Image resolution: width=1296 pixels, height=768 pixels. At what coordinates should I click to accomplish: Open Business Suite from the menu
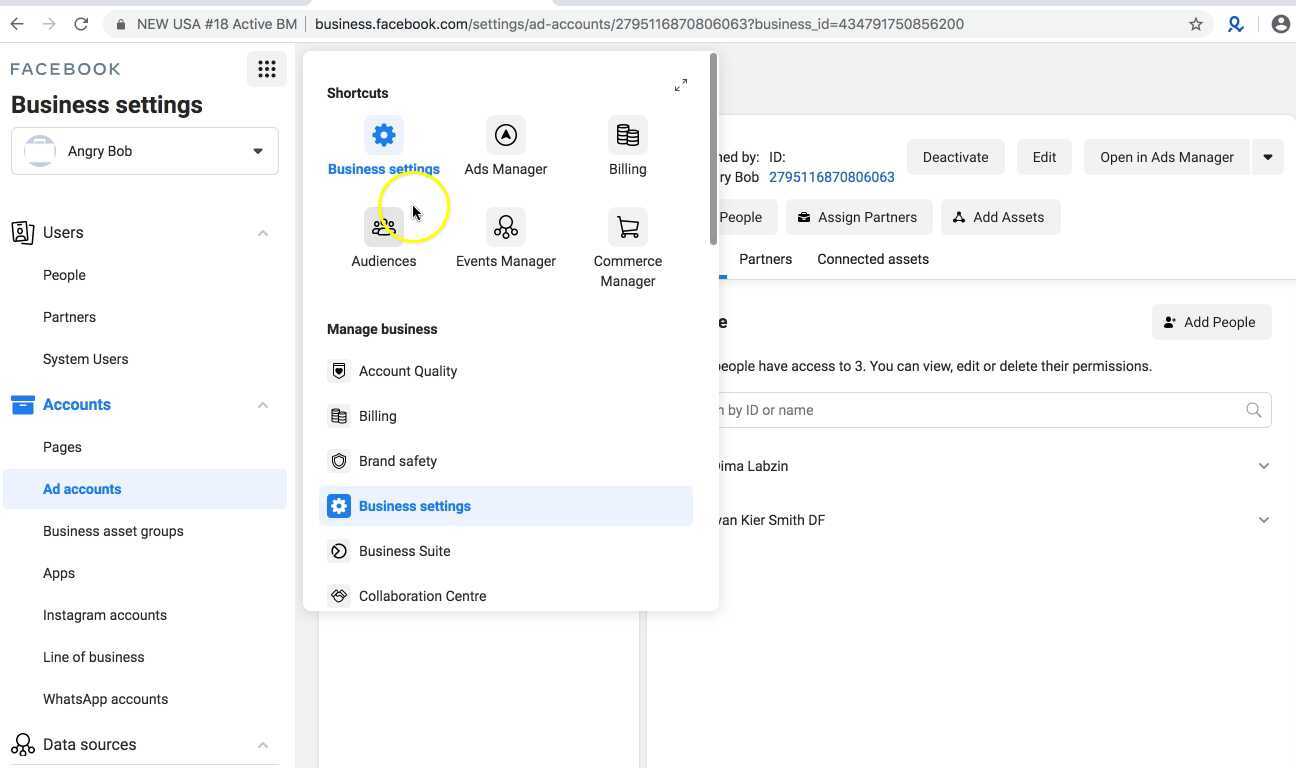click(x=404, y=551)
